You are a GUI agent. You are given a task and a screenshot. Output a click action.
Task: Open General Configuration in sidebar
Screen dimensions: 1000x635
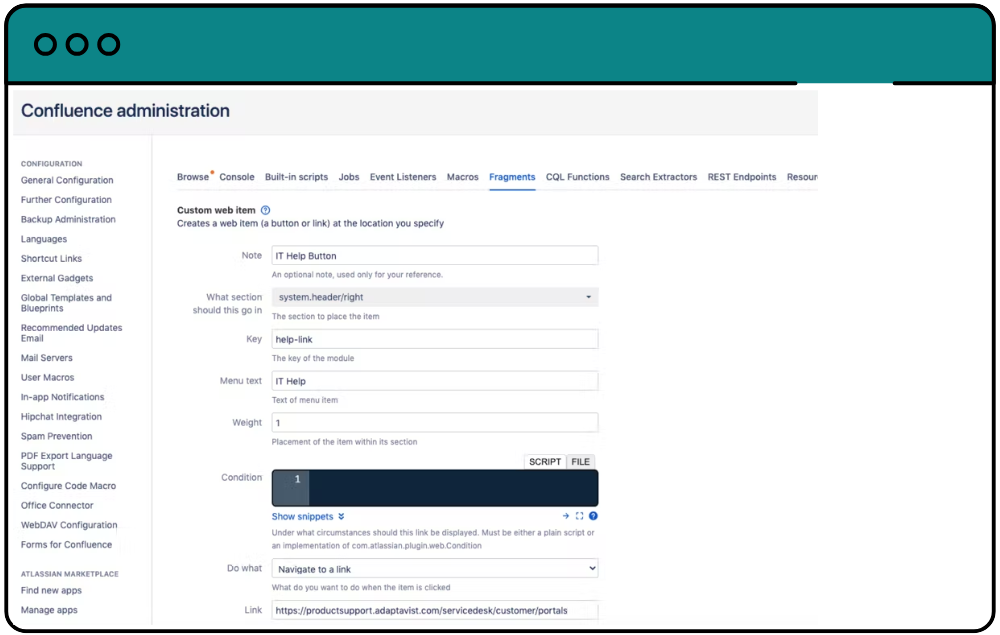click(67, 180)
